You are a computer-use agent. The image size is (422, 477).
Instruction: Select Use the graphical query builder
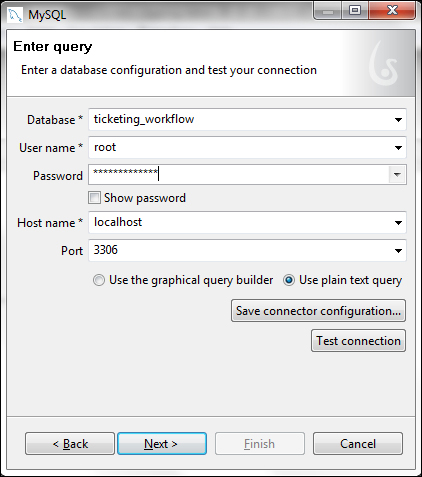(x=99, y=280)
